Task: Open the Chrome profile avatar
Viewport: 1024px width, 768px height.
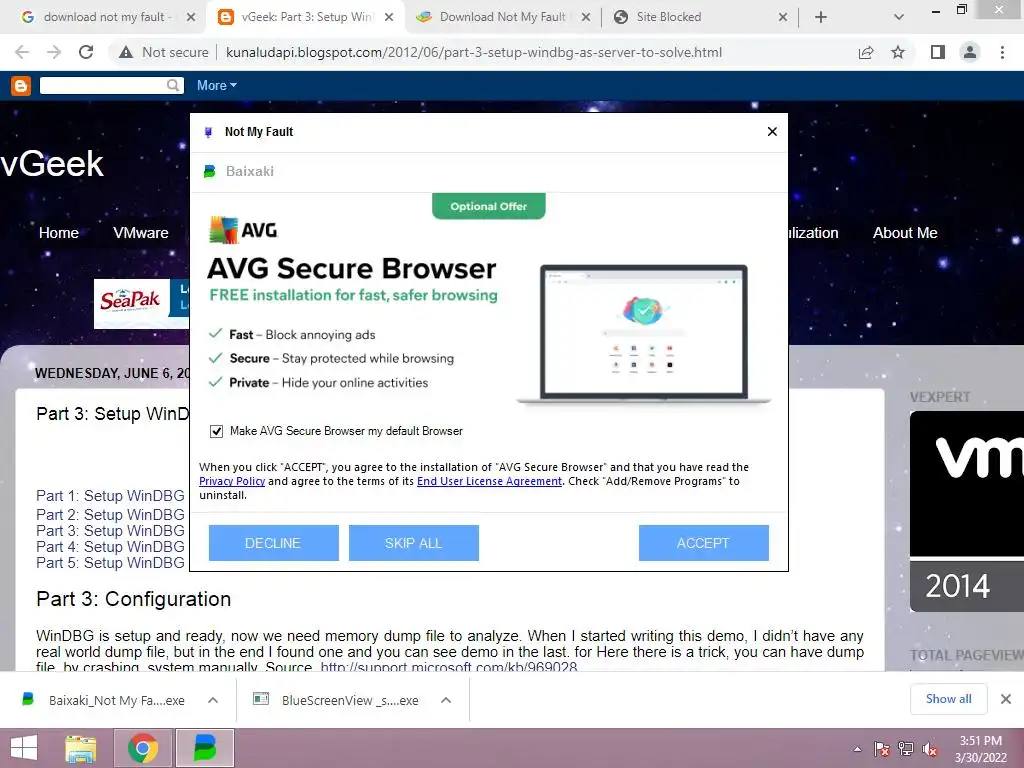Action: click(970, 52)
